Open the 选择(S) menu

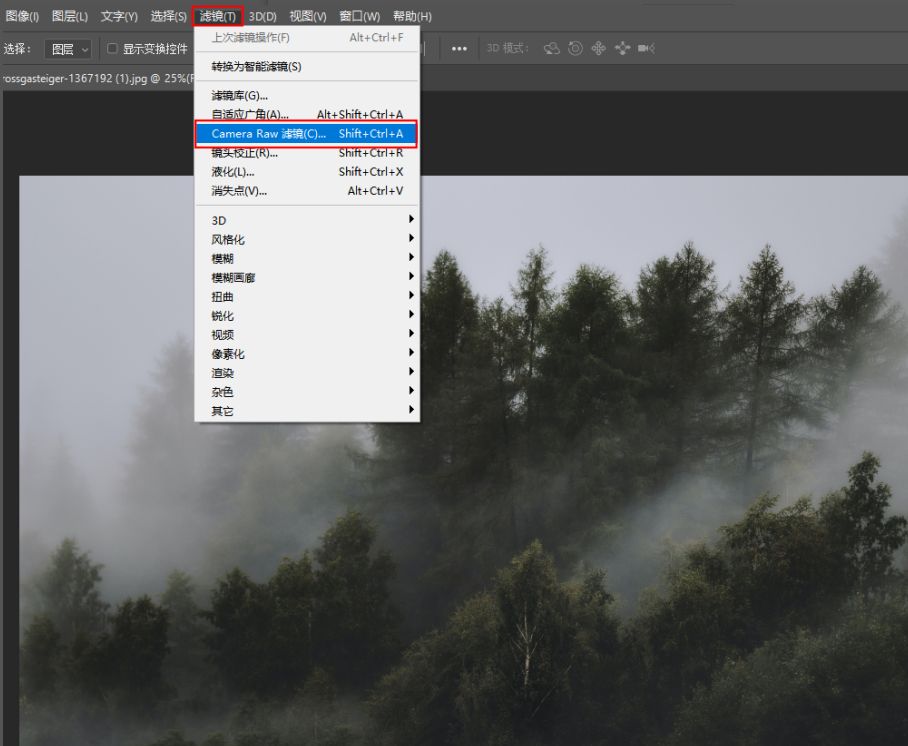(x=169, y=16)
